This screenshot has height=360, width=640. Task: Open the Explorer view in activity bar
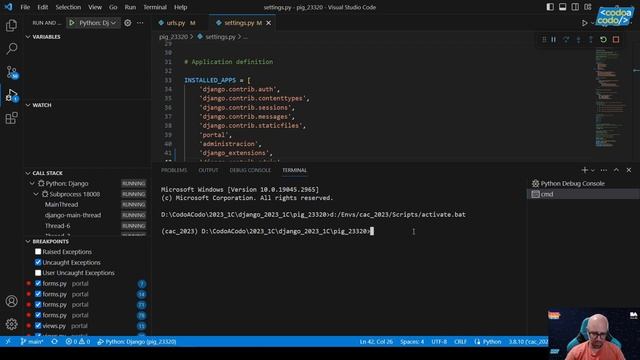point(11,26)
